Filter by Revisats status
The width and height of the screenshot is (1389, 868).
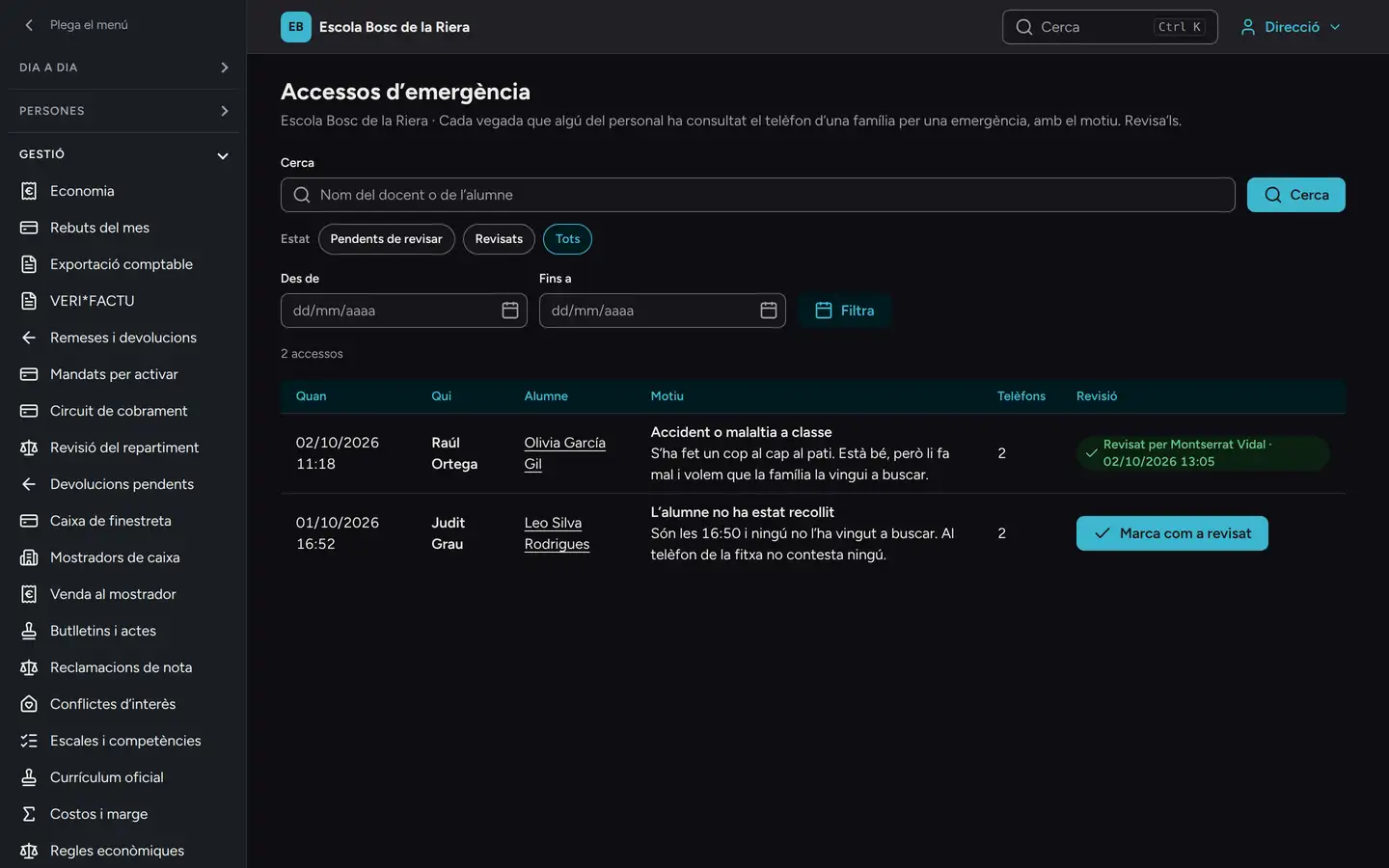(x=499, y=239)
